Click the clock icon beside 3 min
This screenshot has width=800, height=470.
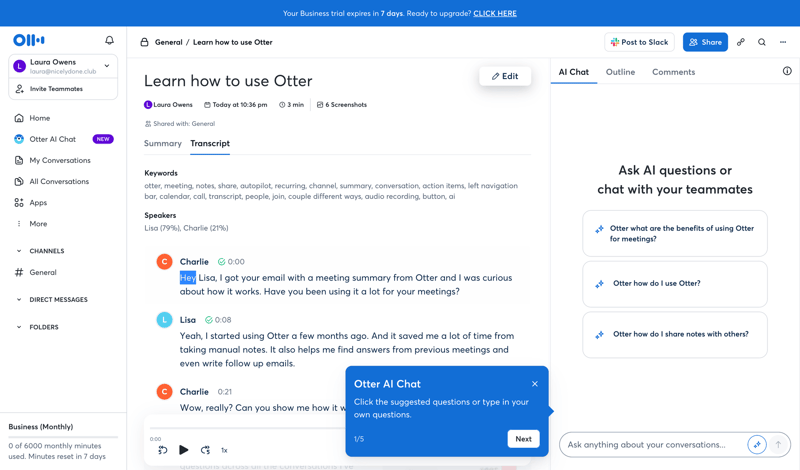(x=282, y=105)
